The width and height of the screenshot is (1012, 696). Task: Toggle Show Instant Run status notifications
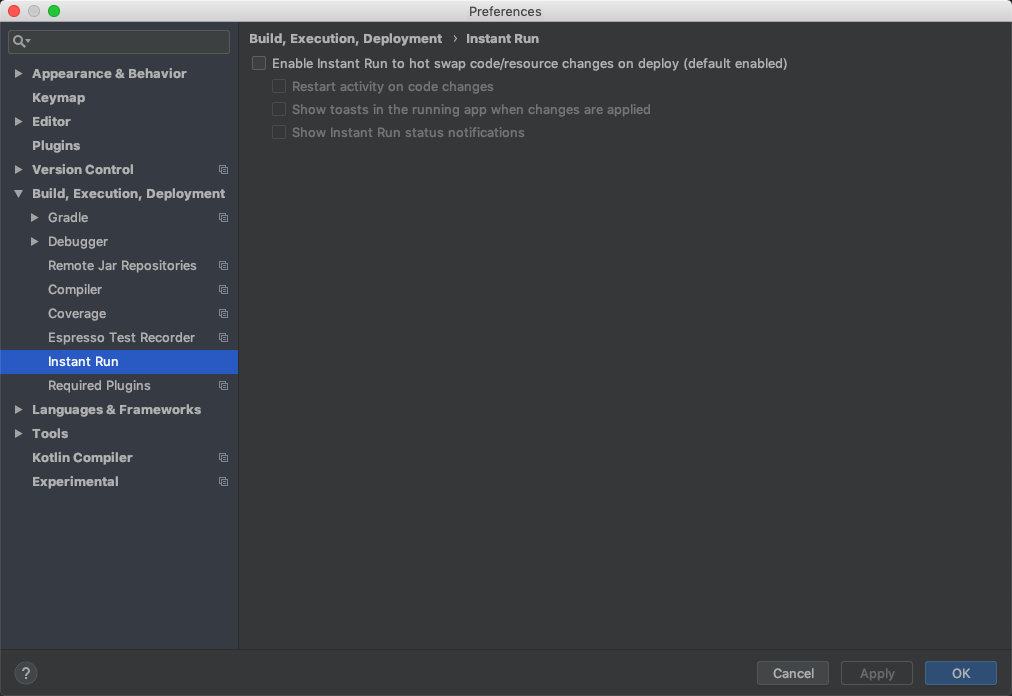tap(279, 132)
